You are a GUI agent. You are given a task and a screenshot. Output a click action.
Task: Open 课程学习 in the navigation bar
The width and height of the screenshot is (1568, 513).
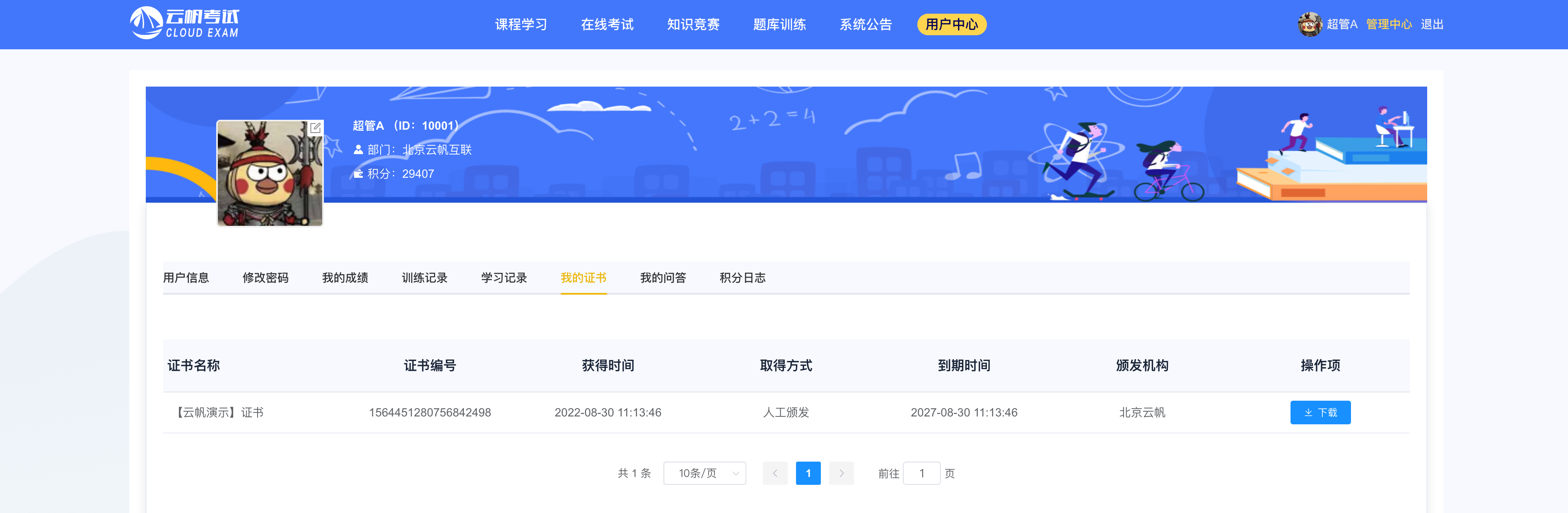point(521,24)
